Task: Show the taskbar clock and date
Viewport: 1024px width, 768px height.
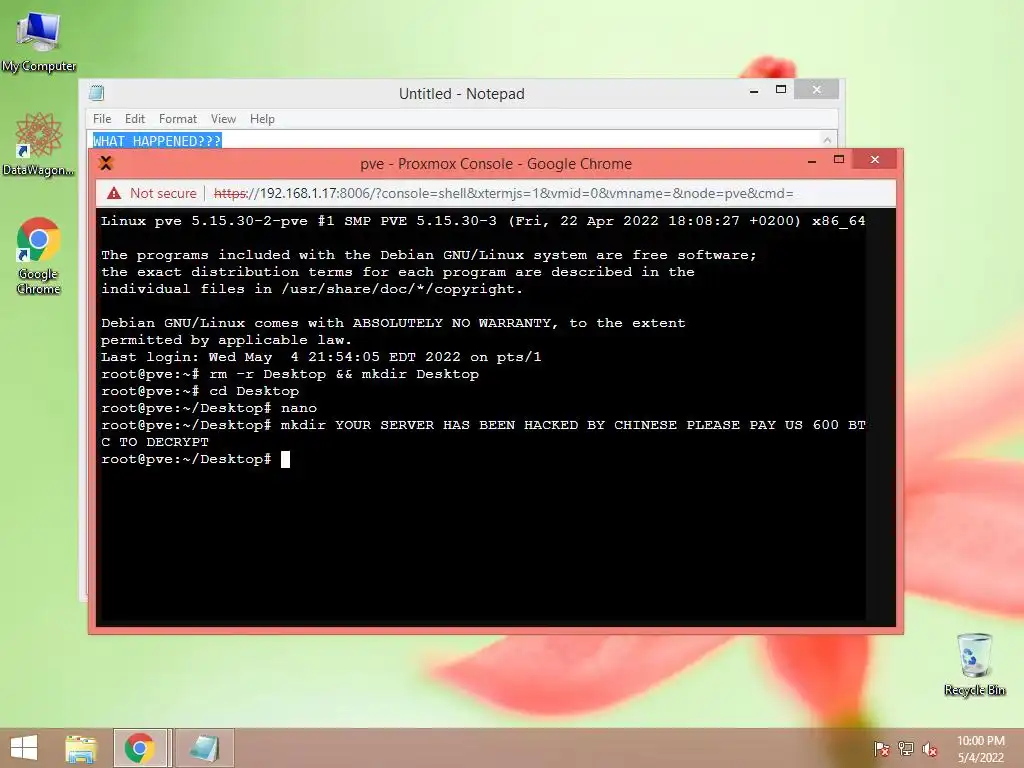Action: (x=980, y=749)
